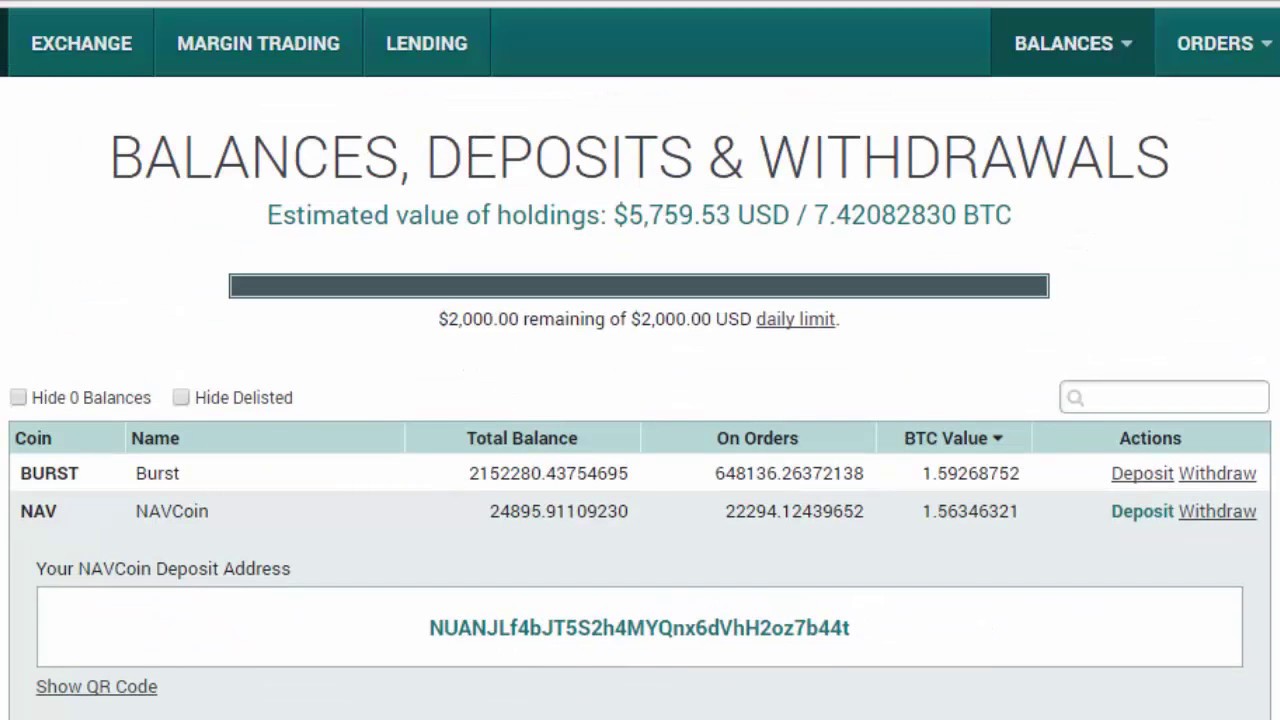Open the Lending section
Viewport: 1280px width, 720px height.
(x=427, y=43)
